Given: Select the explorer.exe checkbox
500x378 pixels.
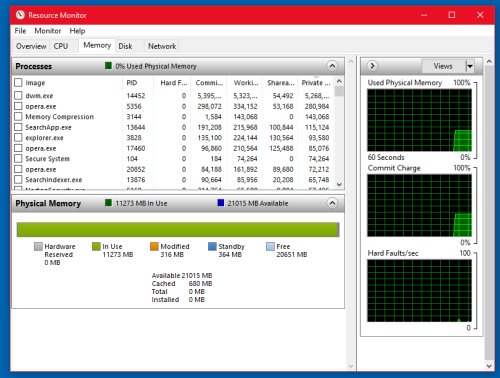Looking at the screenshot, I should tap(18, 138).
